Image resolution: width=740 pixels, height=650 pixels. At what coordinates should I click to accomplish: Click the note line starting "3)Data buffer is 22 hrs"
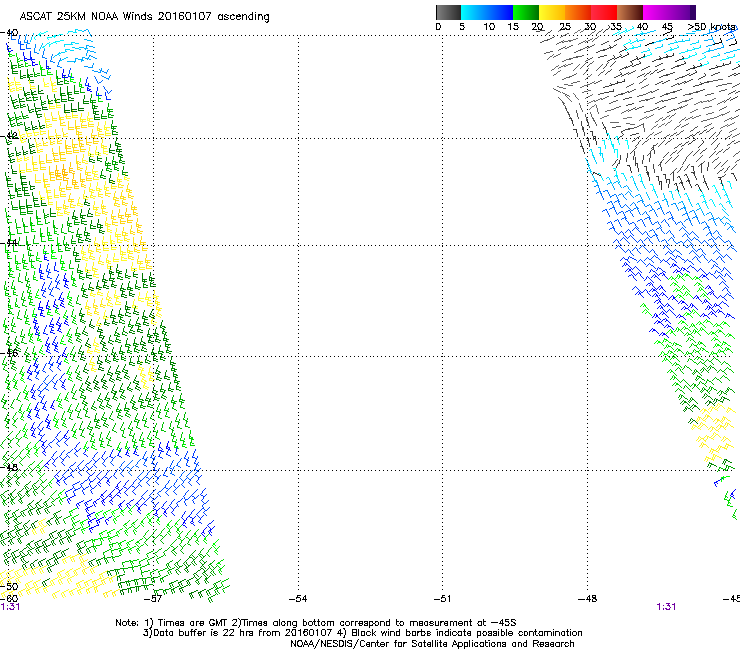(362, 633)
